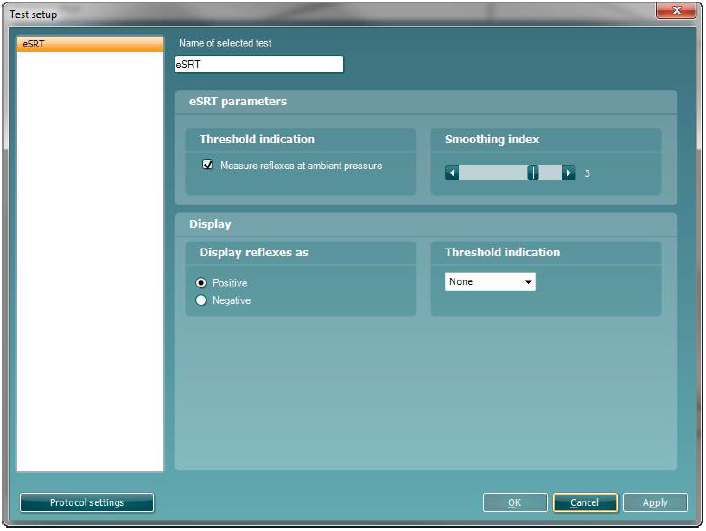Screen dimensions: 706x531
Task: Choose Negative for Display reflexes as
Action: 202,300
